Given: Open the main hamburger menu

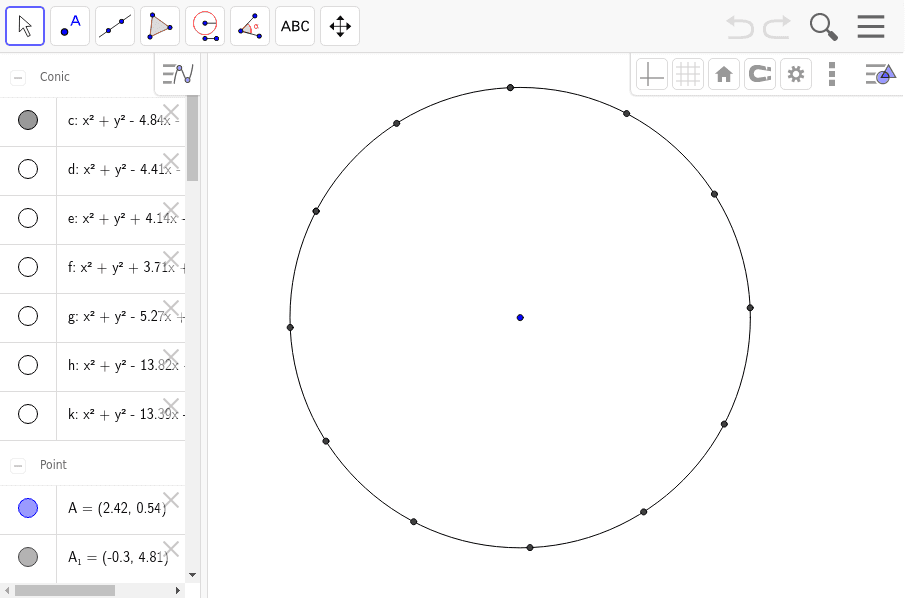Looking at the screenshot, I should [871, 26].
